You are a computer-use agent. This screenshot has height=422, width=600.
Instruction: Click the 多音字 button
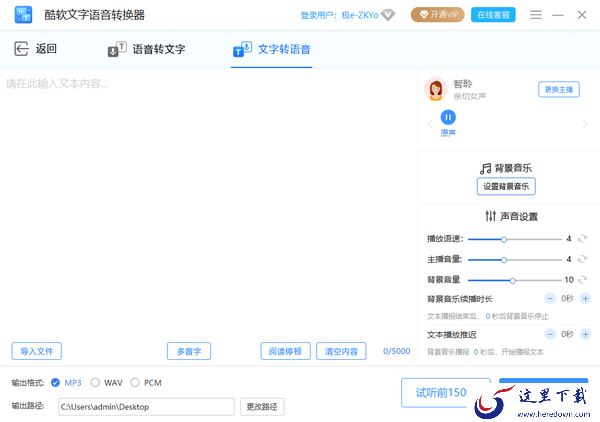(189, 351)
